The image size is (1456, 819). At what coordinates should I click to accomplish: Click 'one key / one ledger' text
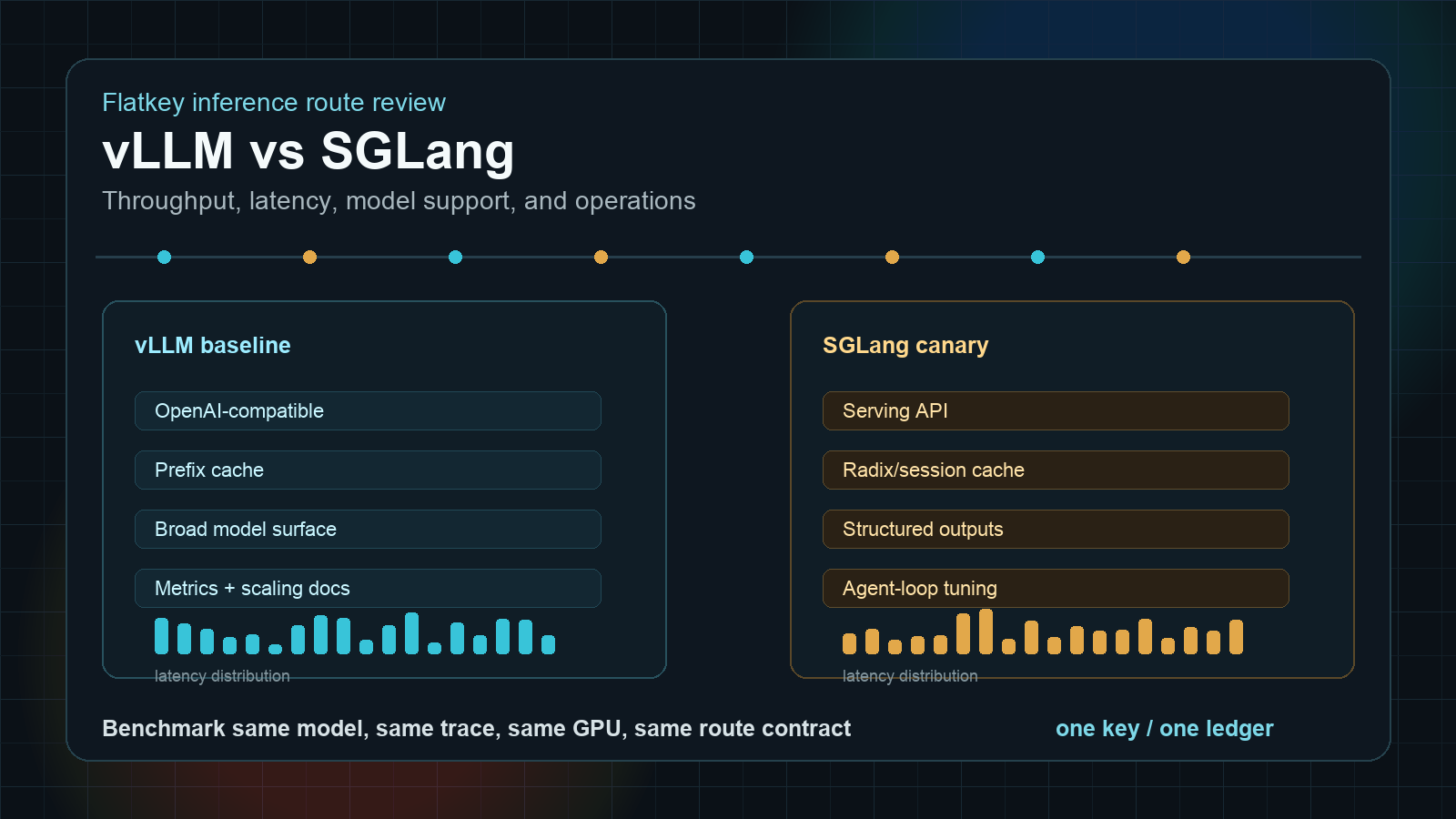[1165, 729]
